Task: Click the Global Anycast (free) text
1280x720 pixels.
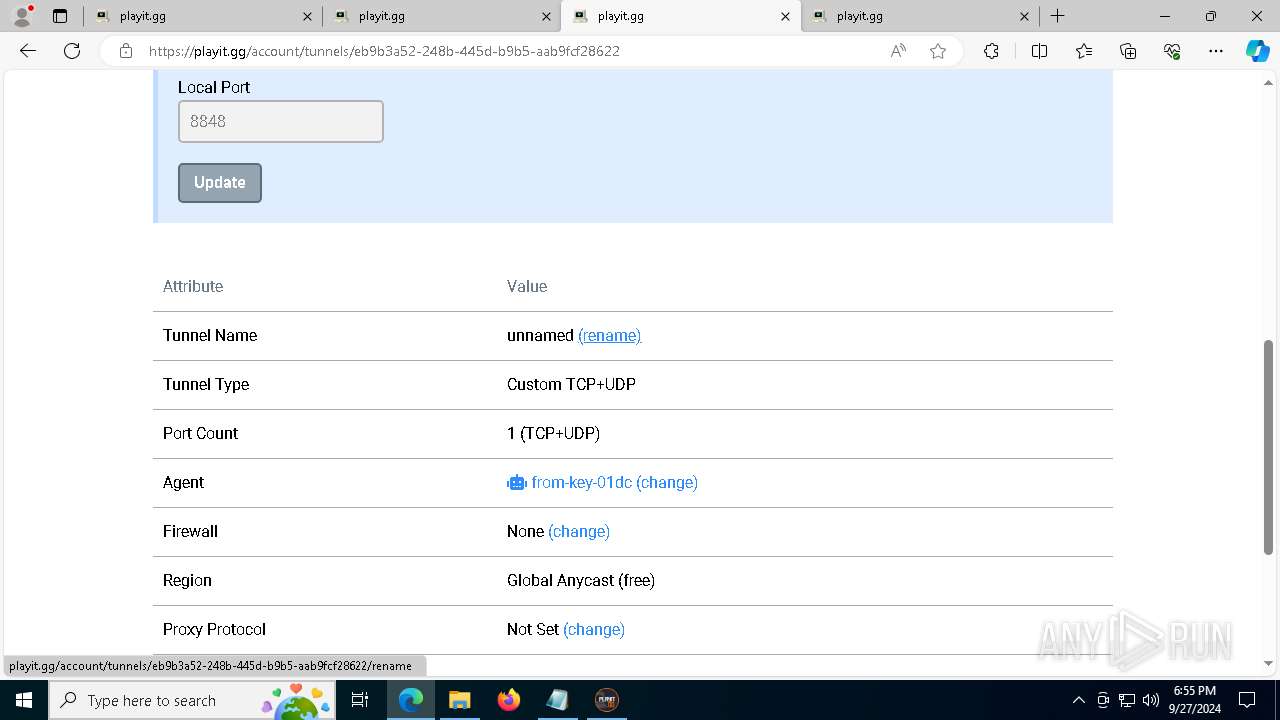Action: (x=581, y=580)
